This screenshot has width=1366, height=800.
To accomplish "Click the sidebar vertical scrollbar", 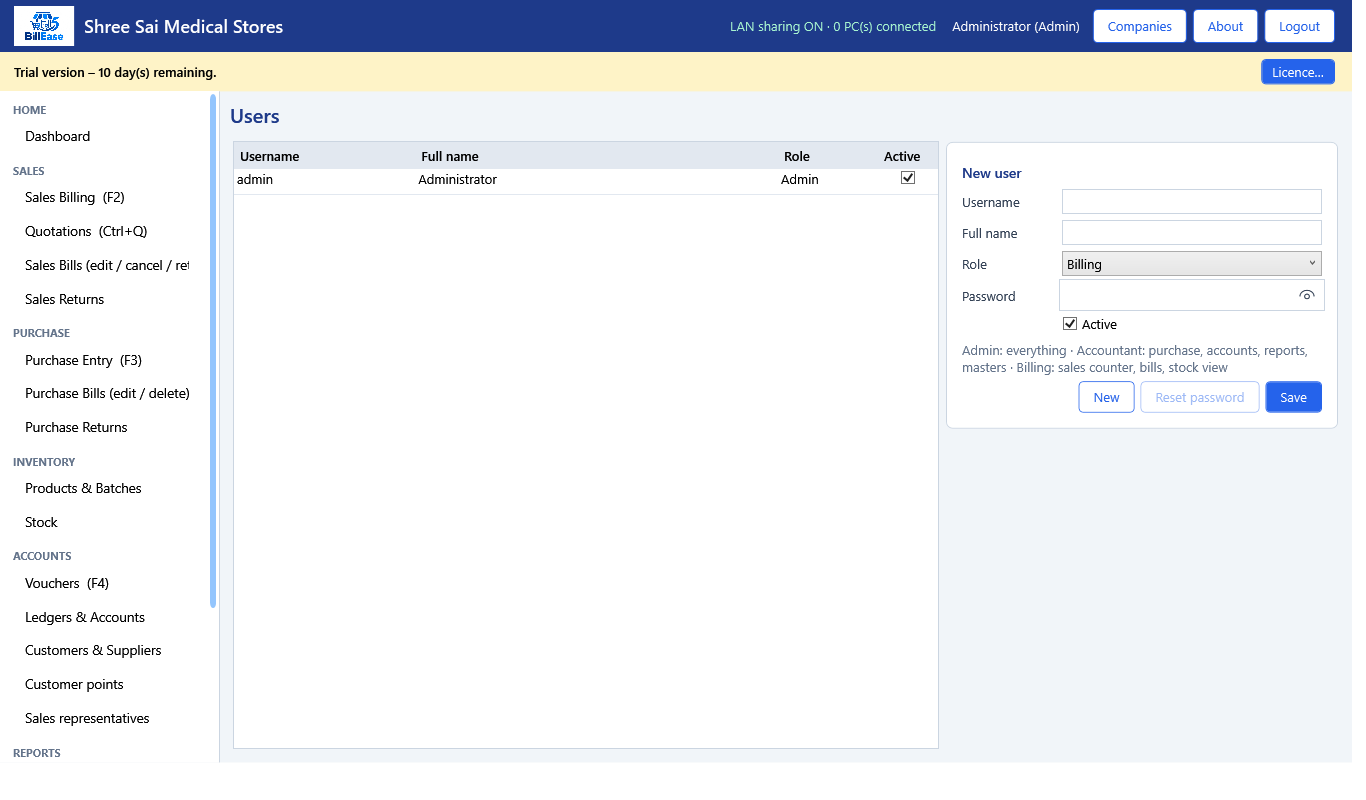I will [x=213, y=350].
